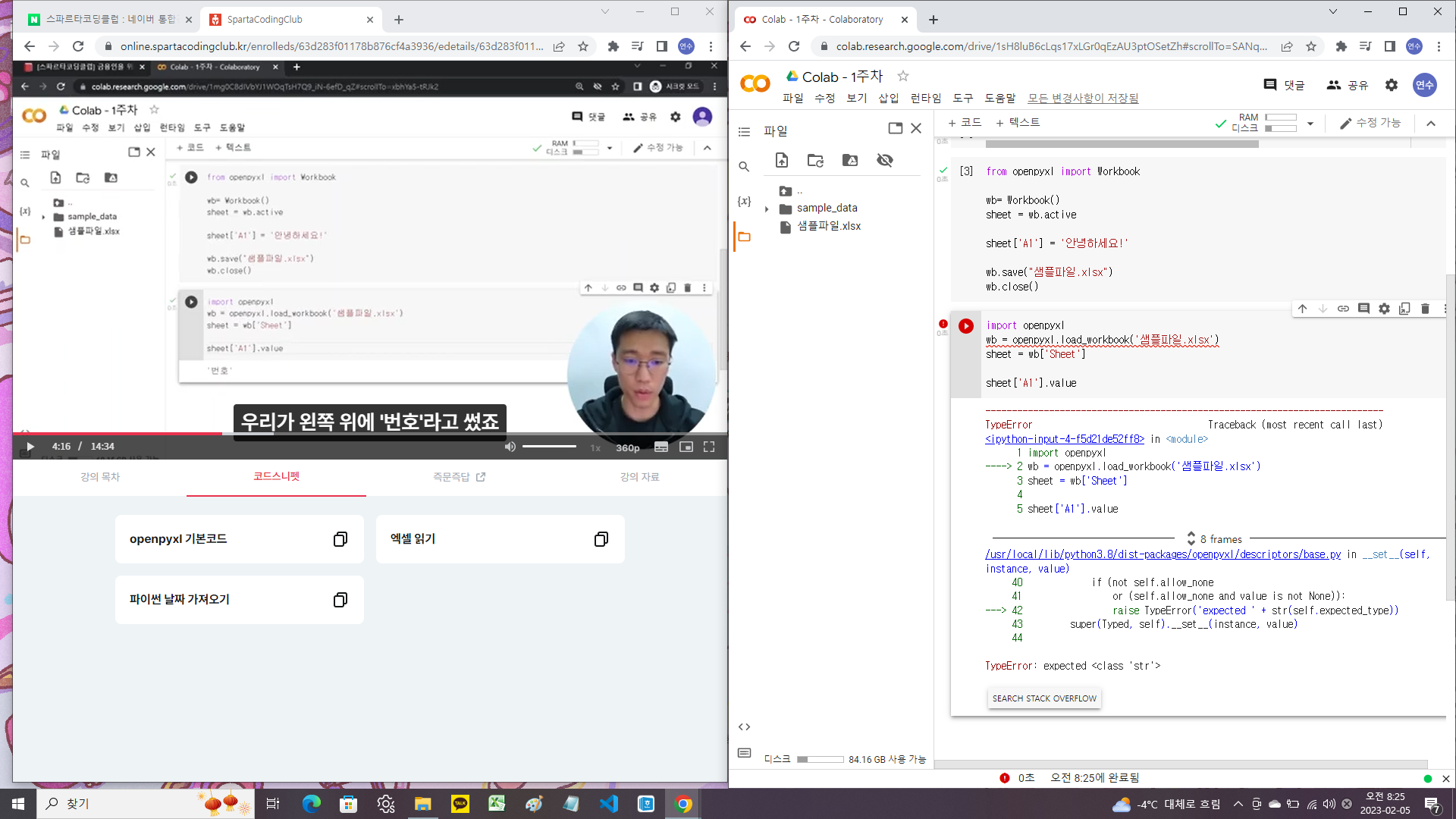
Task: Open 삽입 menu in right Colab
Action: [x=888, y=99]
